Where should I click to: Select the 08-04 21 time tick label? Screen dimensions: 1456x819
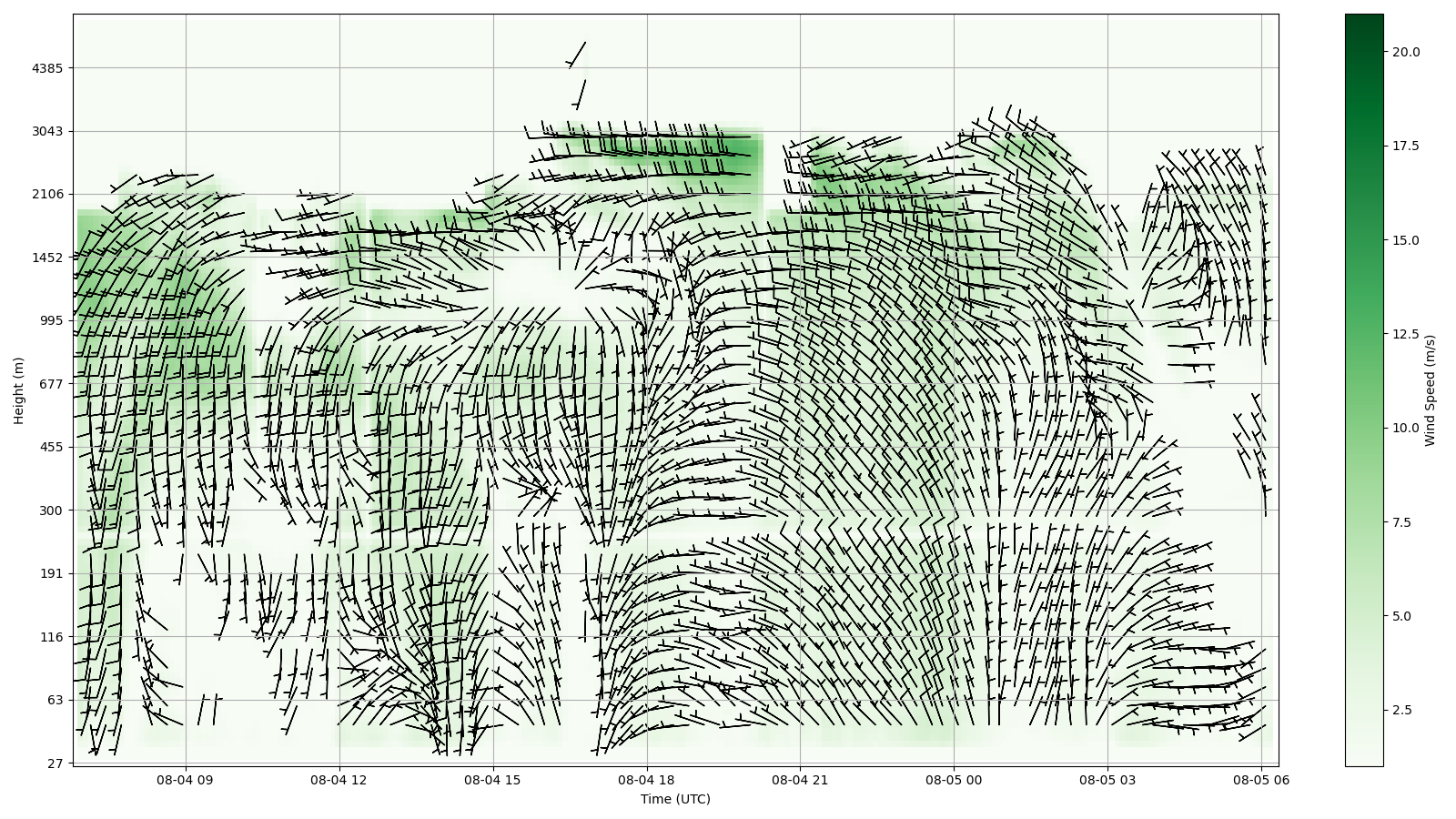(x=800, y=779)
